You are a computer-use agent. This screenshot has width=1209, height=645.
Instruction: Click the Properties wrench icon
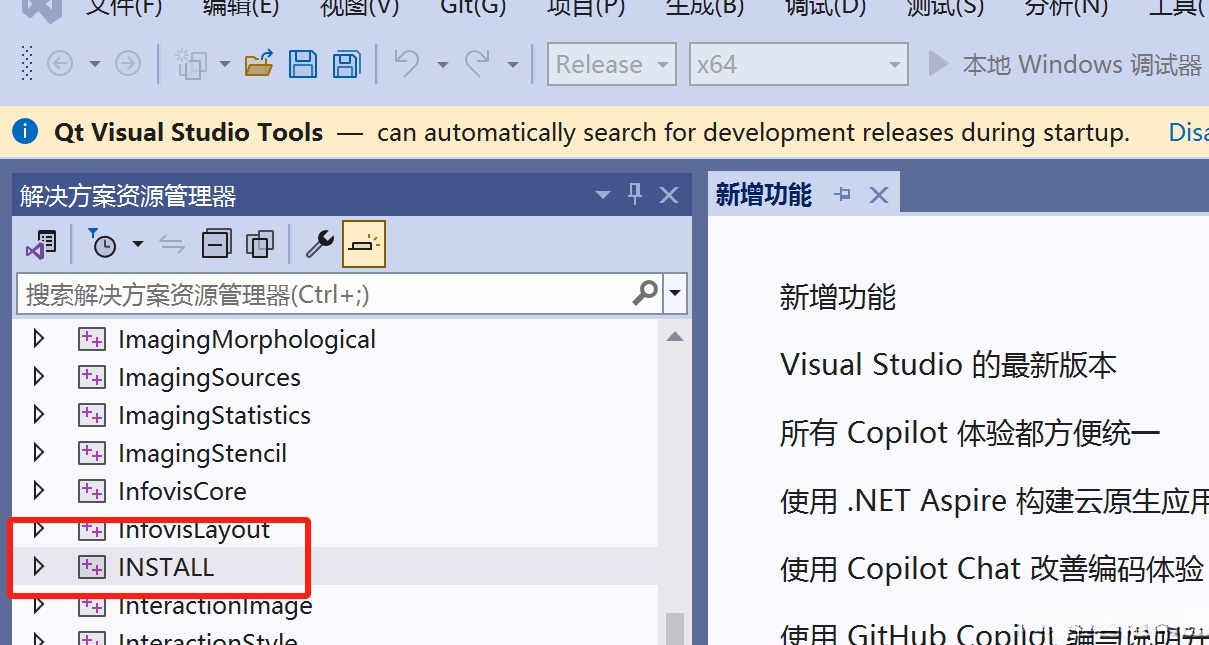[319, 244]
